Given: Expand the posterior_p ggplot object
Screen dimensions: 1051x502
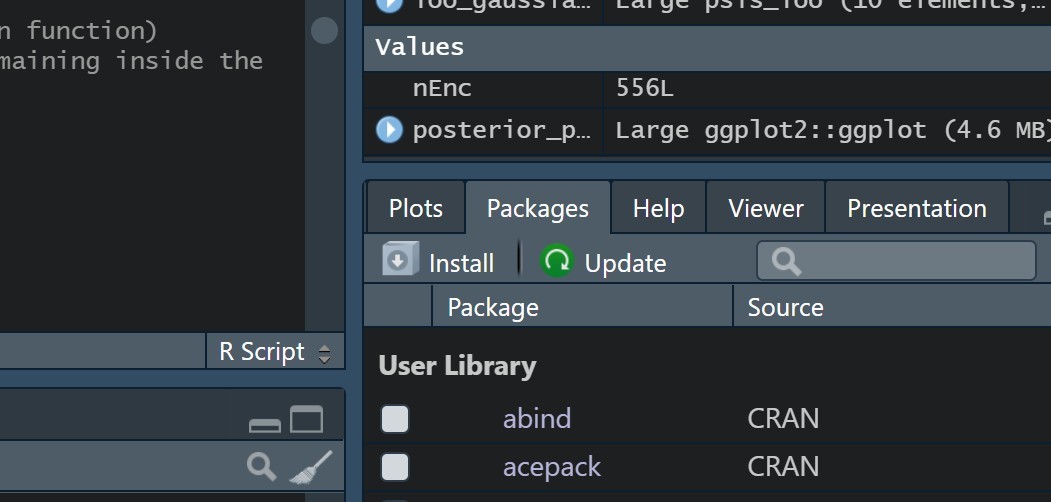Looking at the screenshot, I should (389, 129).
